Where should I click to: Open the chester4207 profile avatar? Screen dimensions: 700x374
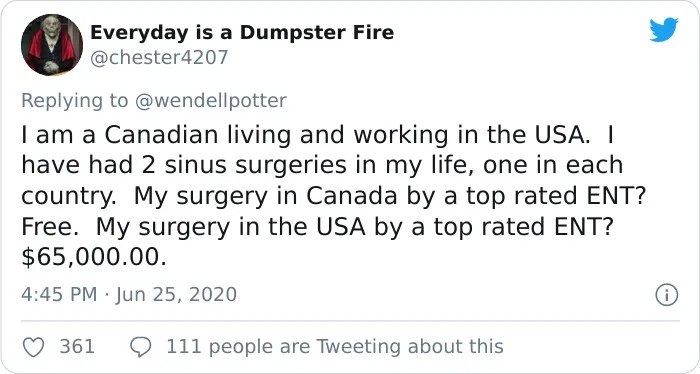[52, 45]
